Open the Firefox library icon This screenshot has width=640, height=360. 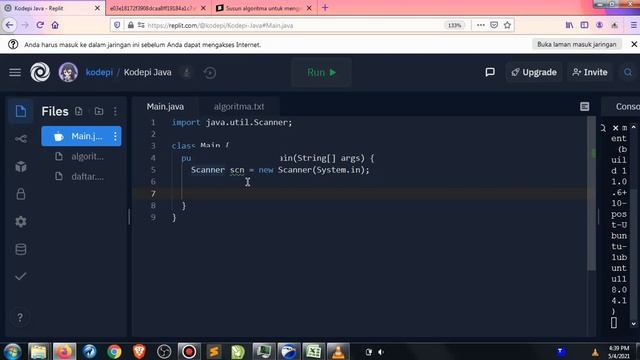(x=569, y=25)
